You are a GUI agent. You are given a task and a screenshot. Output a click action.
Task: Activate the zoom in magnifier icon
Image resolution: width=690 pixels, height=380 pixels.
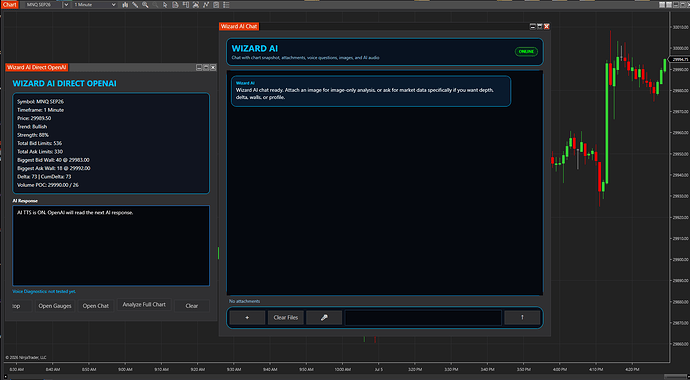click(x=145, y=5)
